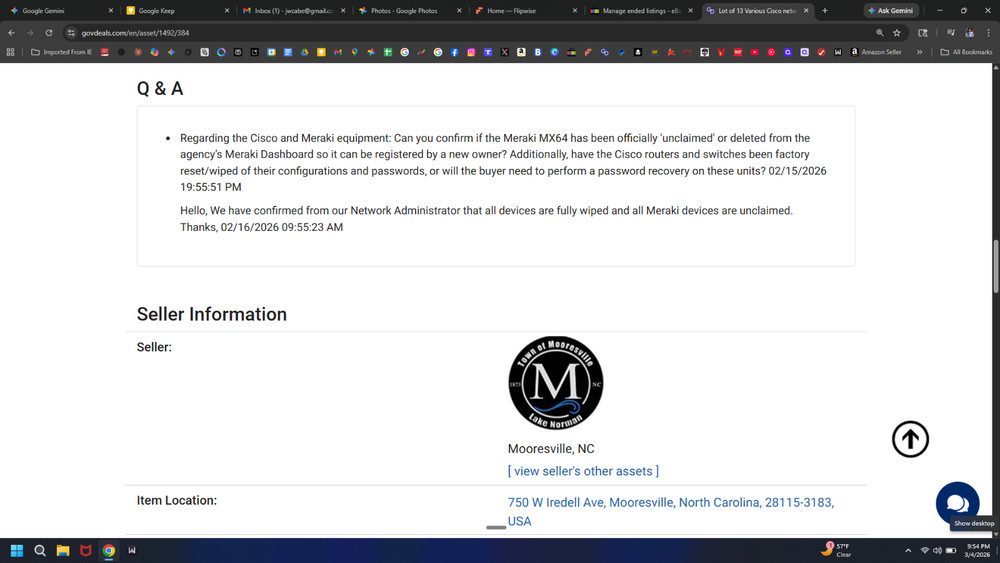This screenshot has height=563, width=1000.
Task: Switch to the Flipwise Home tab
Action: [x=526, y=11]
